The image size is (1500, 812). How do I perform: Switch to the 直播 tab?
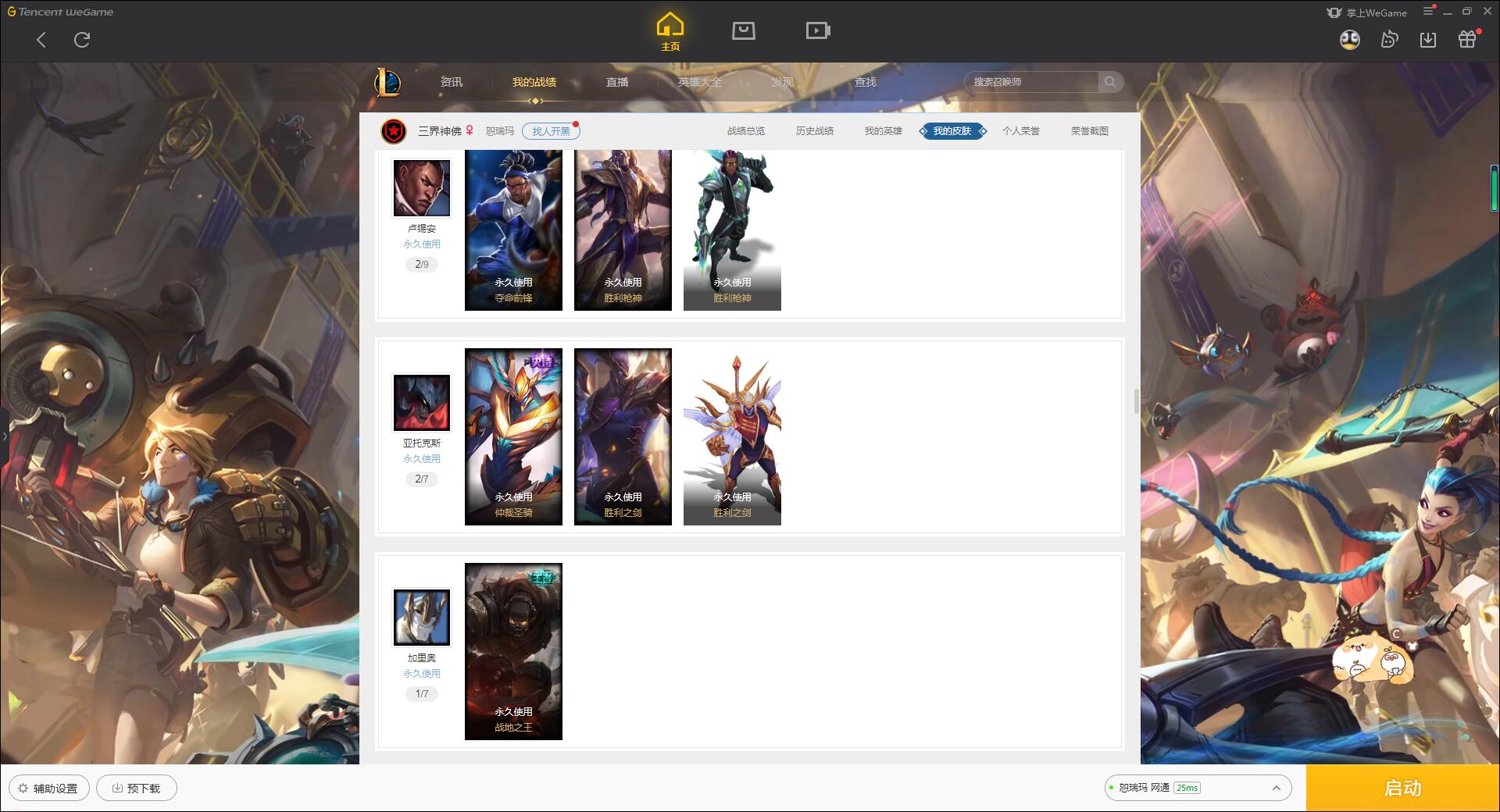pyautogui.click(x=617, y=82)
